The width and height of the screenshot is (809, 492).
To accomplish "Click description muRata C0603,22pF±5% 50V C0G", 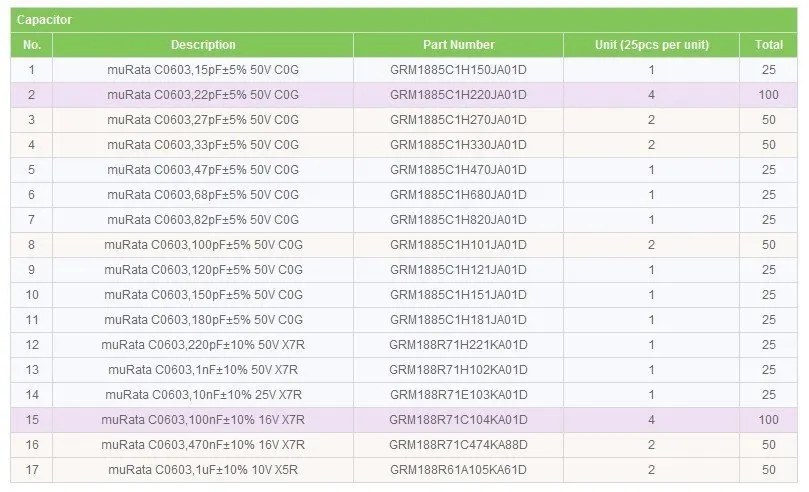I will [x=203, y=95].
